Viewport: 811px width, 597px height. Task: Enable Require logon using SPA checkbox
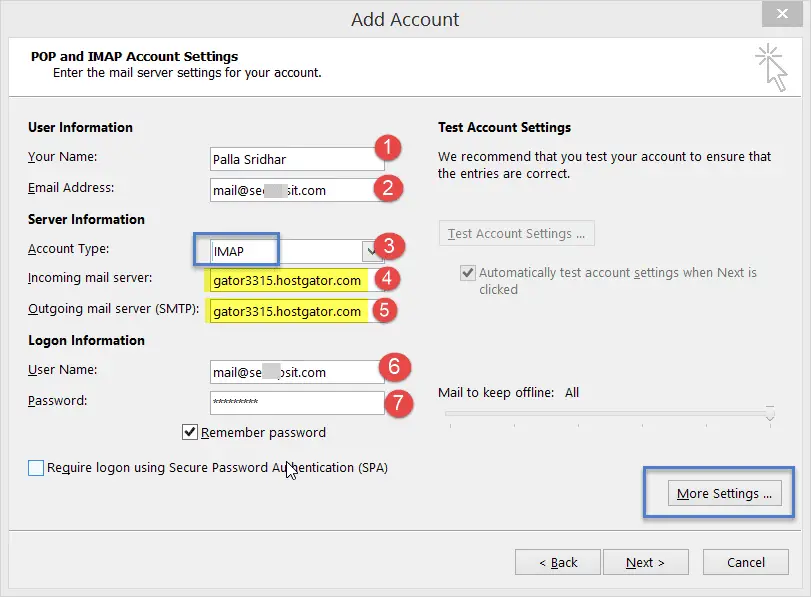click(36, 468)
